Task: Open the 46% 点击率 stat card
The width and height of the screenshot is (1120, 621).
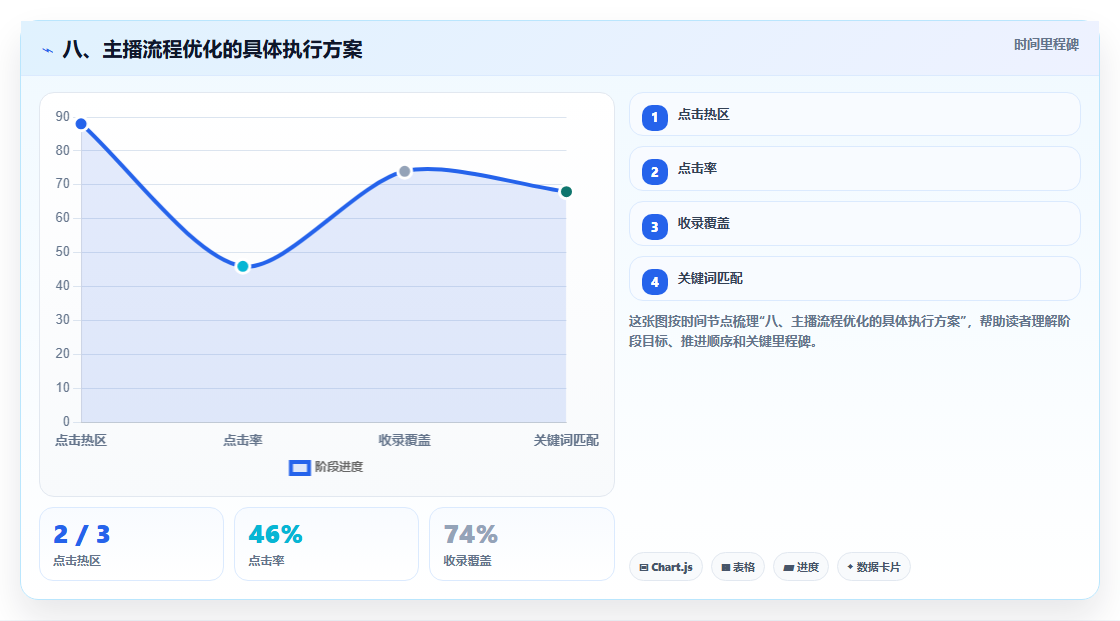Action: 326,544
